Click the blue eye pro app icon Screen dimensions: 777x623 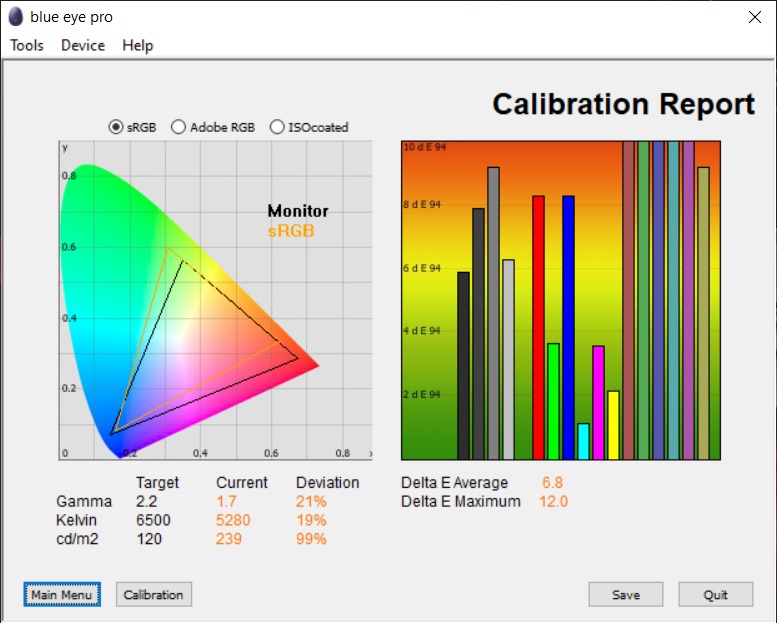16,17
